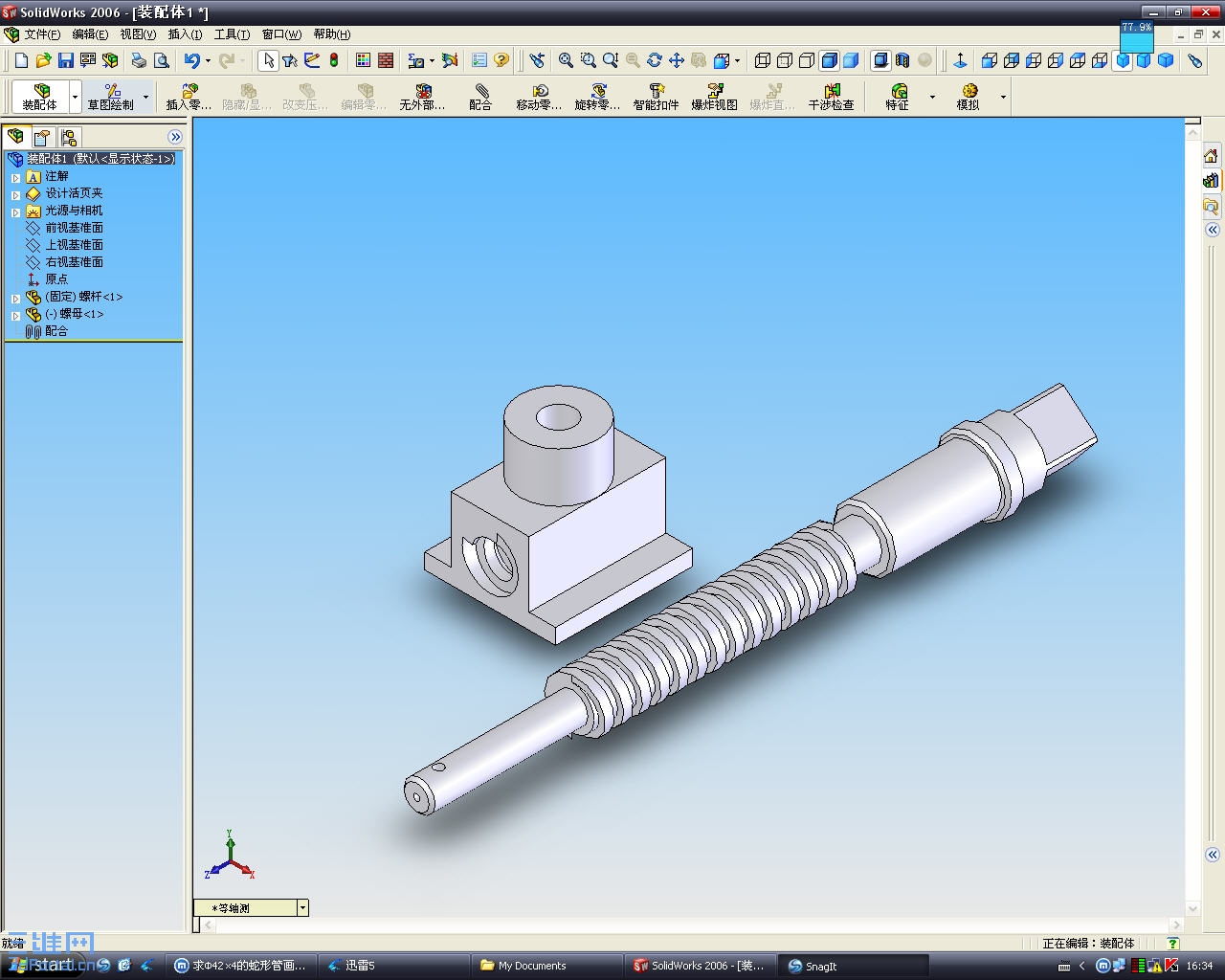1225x980 pixels.
Task: Toggle Shadows in Shaded Mode
Action: pyautogui.click(x=880, y=60)
